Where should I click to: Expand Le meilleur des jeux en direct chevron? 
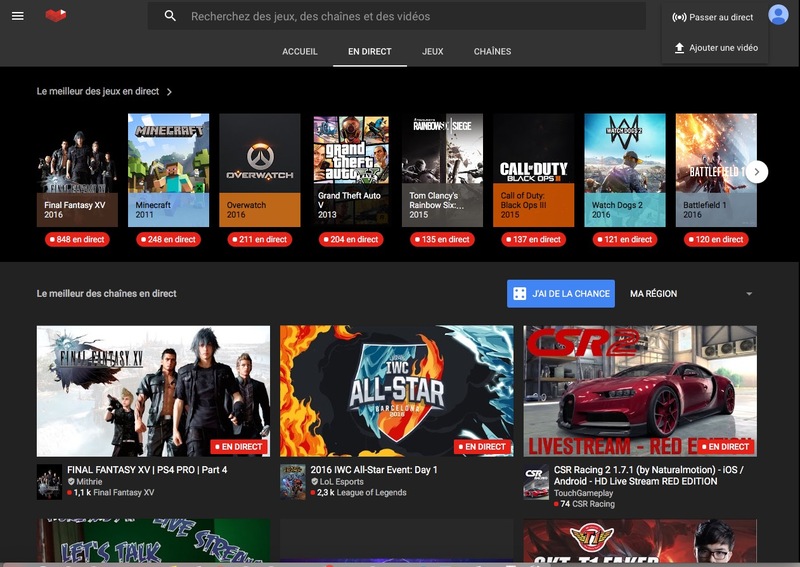pos(169,92)
